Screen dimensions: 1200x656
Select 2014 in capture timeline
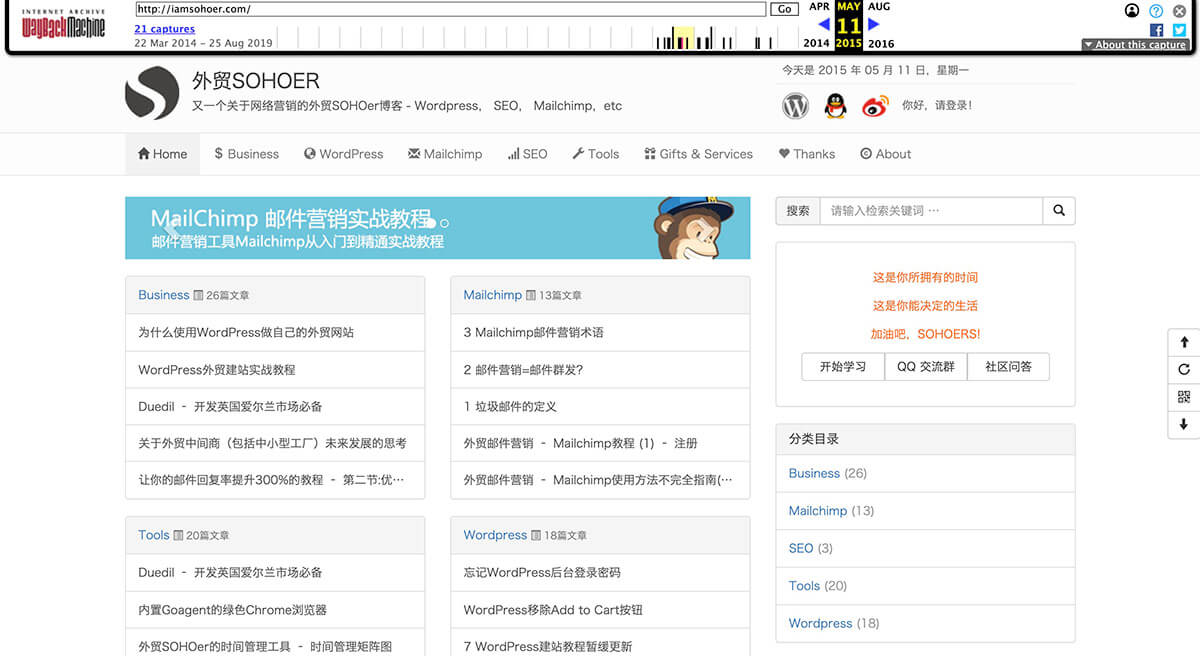point(816,43)
